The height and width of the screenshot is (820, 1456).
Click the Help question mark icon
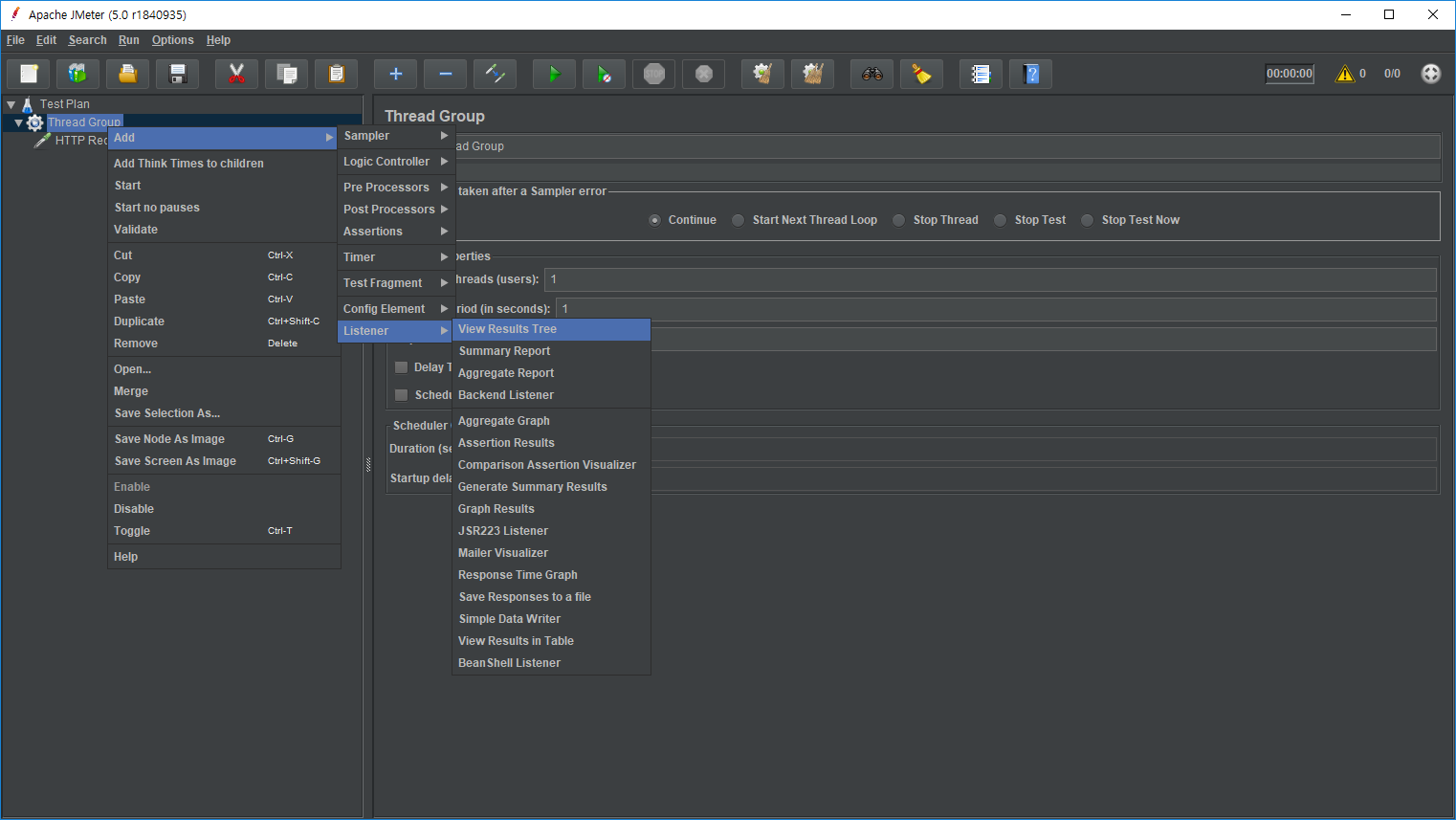point(1031,74)
